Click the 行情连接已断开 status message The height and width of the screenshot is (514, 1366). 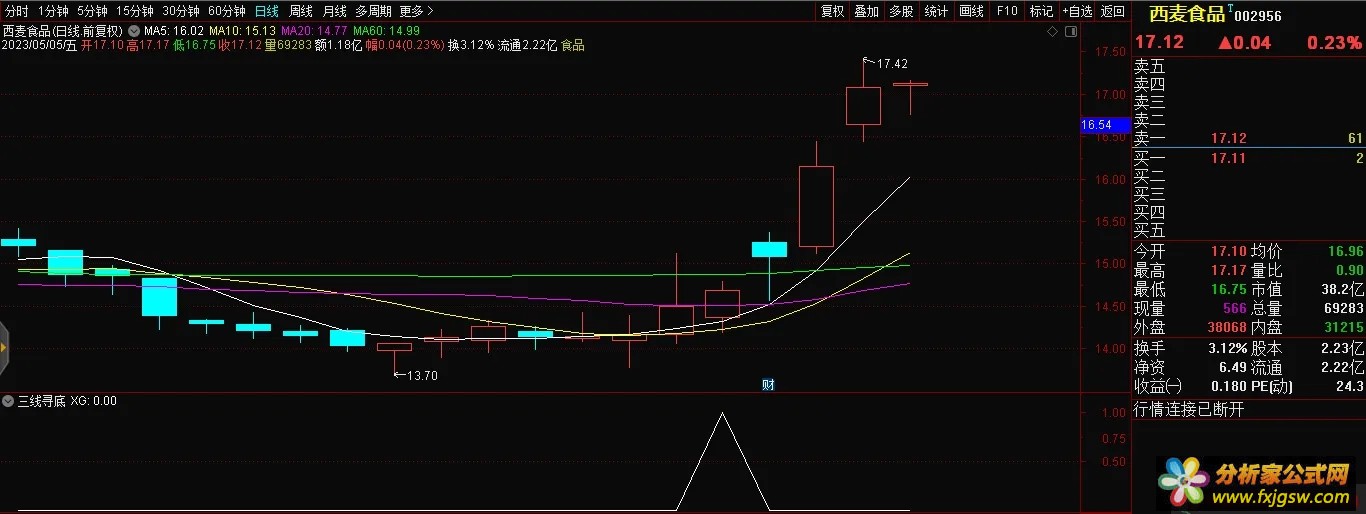[1190, 410]
